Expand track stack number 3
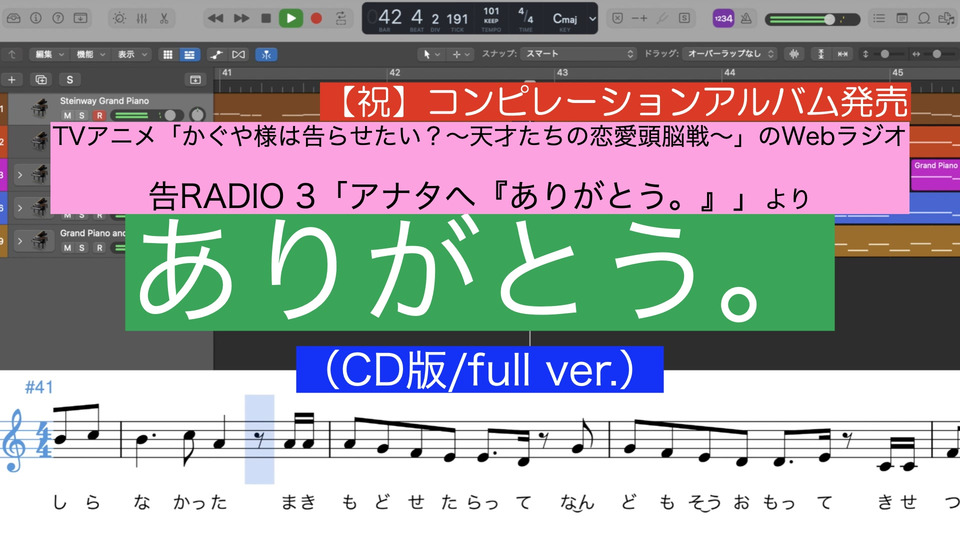 click(20, 175)
